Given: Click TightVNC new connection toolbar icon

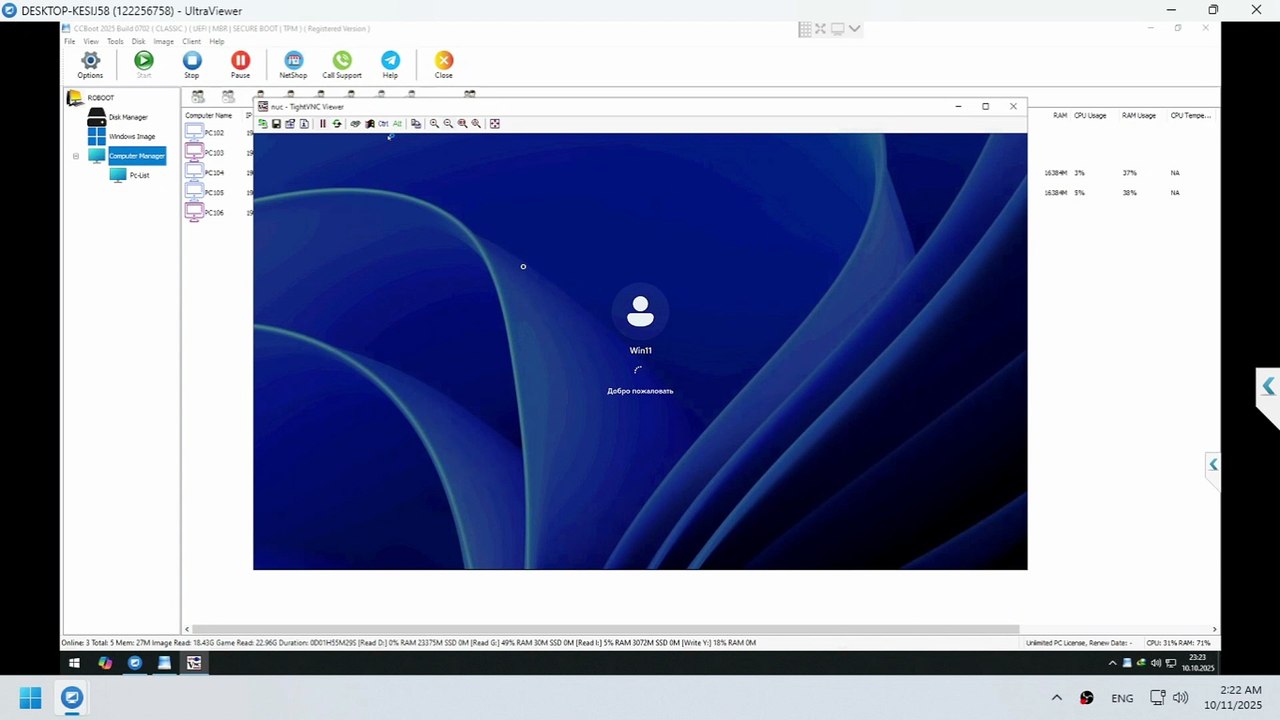Looking at the screenshot, I should pos(263,124).
